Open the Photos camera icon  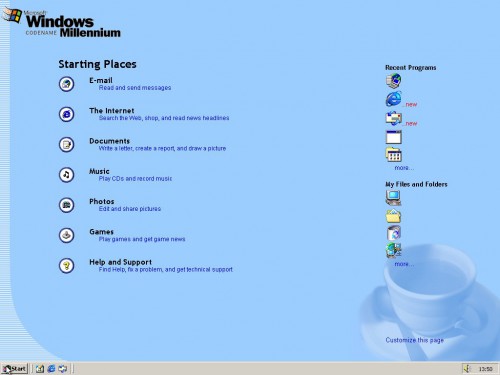[66, 205]
